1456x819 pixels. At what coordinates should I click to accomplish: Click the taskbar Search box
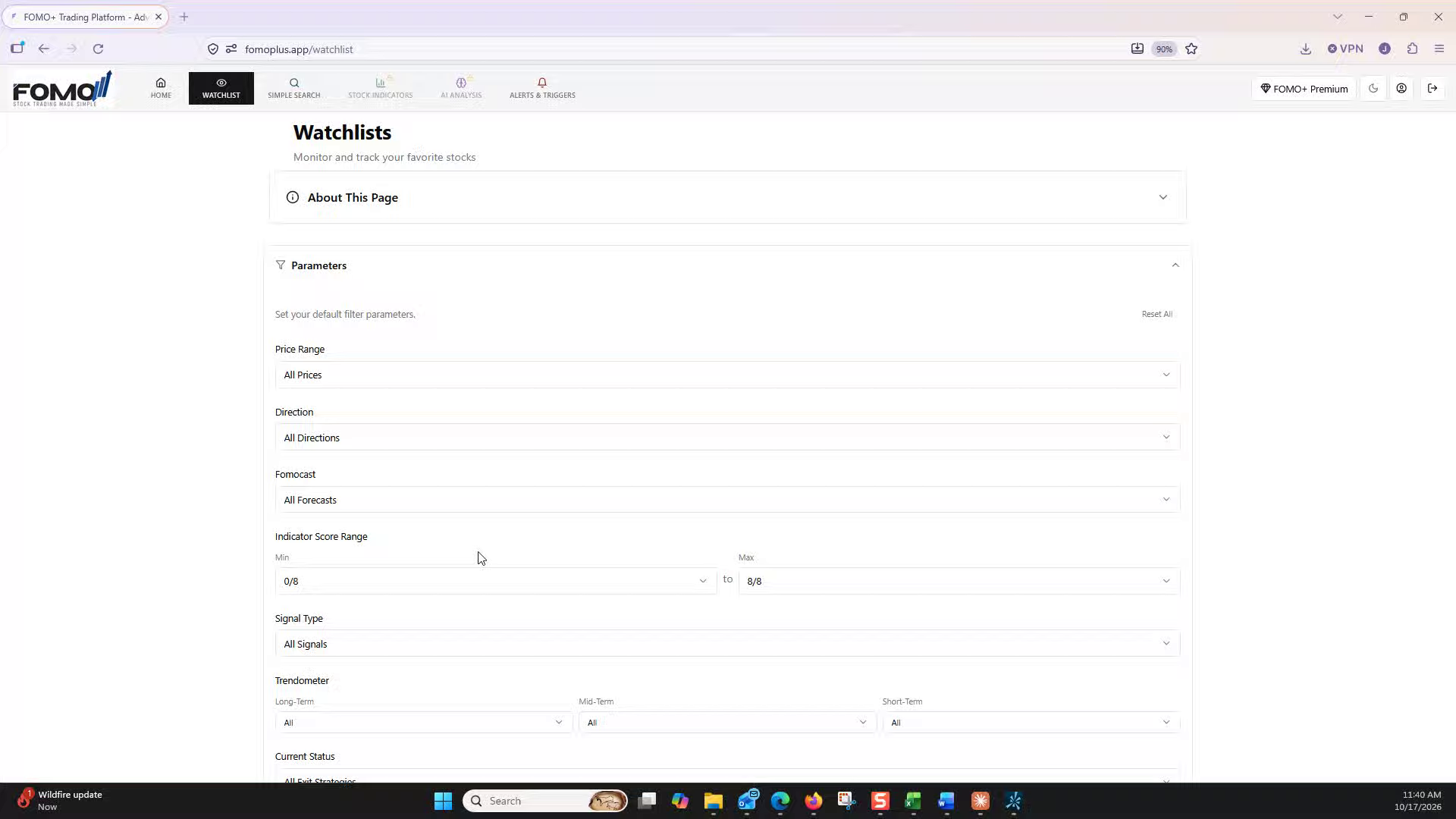(x=545, y=801)
